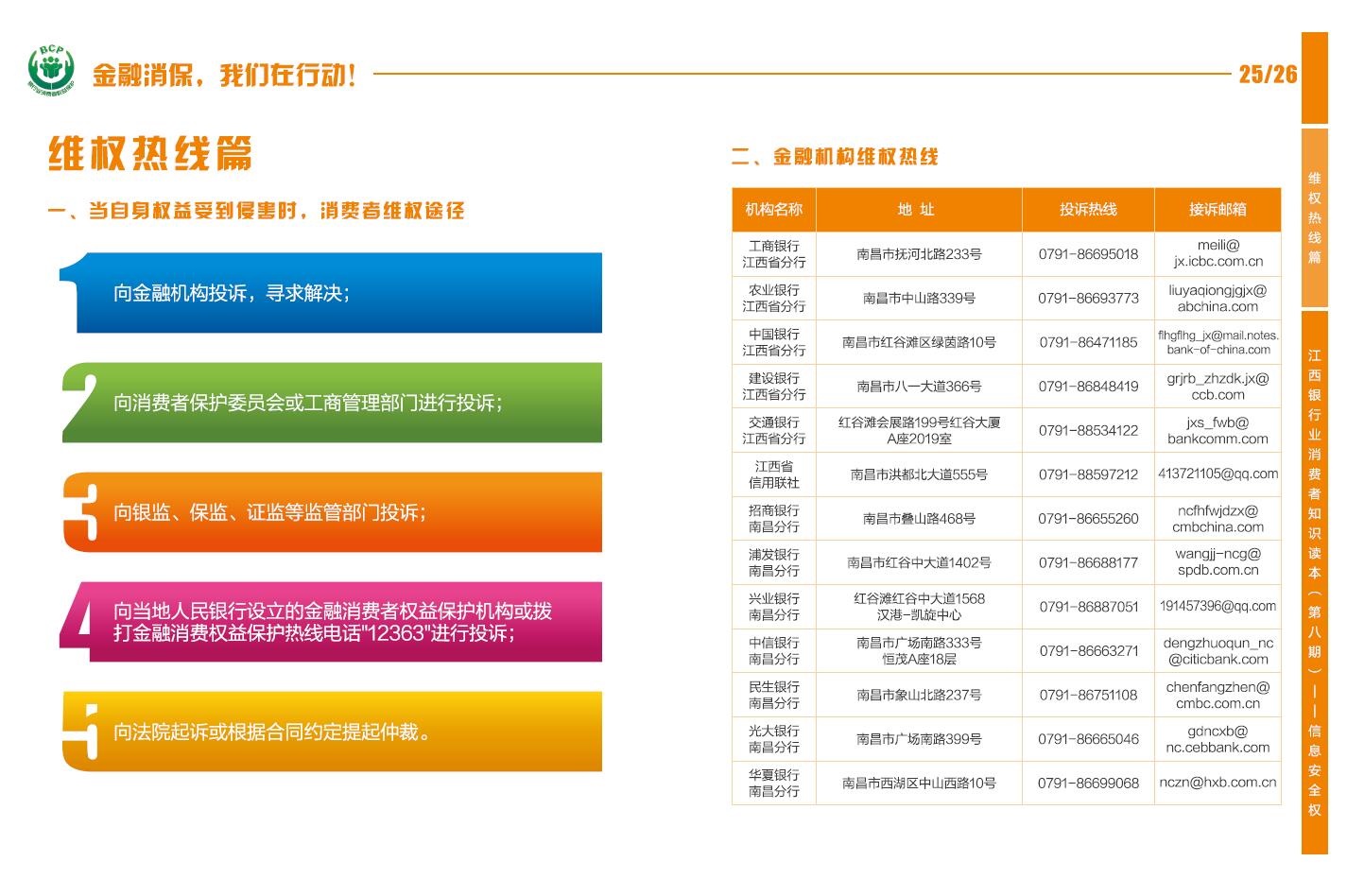The width and height of the screenshot is (1347, 896).
Task: Select the "江西银行业消费者知识读本" side tab
Action: [1315, 582]
